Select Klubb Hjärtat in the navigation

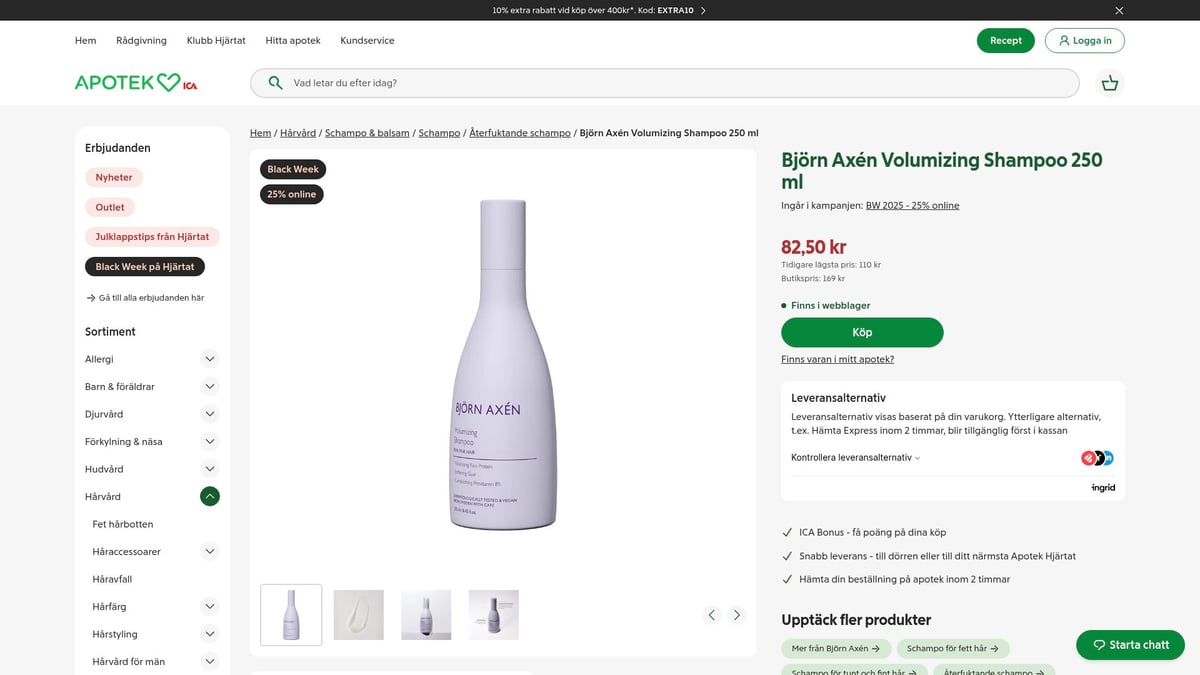click(x=215, y=40)
